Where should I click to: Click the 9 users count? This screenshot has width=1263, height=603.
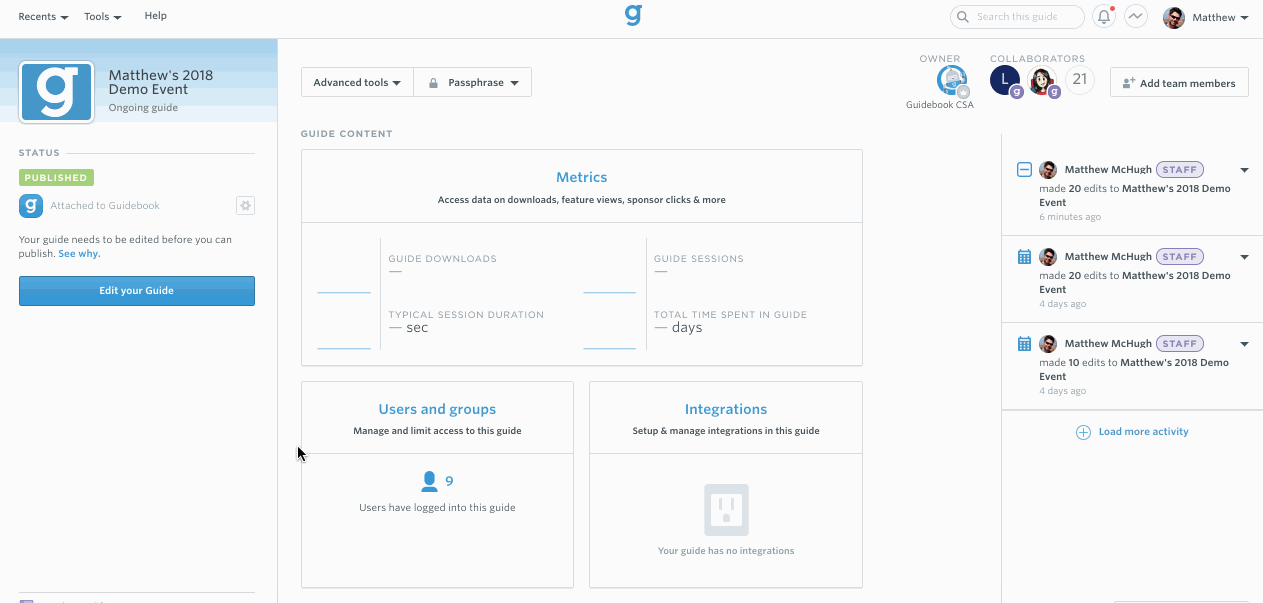pos(449,481)
